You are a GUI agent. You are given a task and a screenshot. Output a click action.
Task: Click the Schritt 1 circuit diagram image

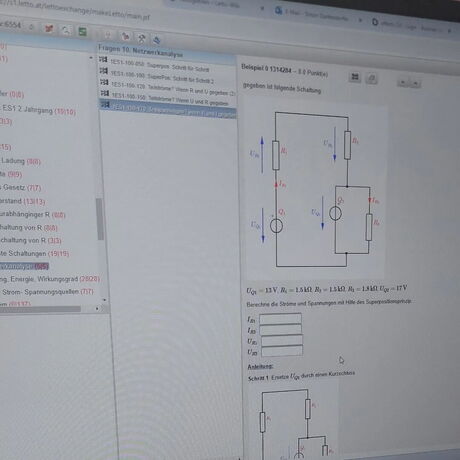tap(293, 422)
